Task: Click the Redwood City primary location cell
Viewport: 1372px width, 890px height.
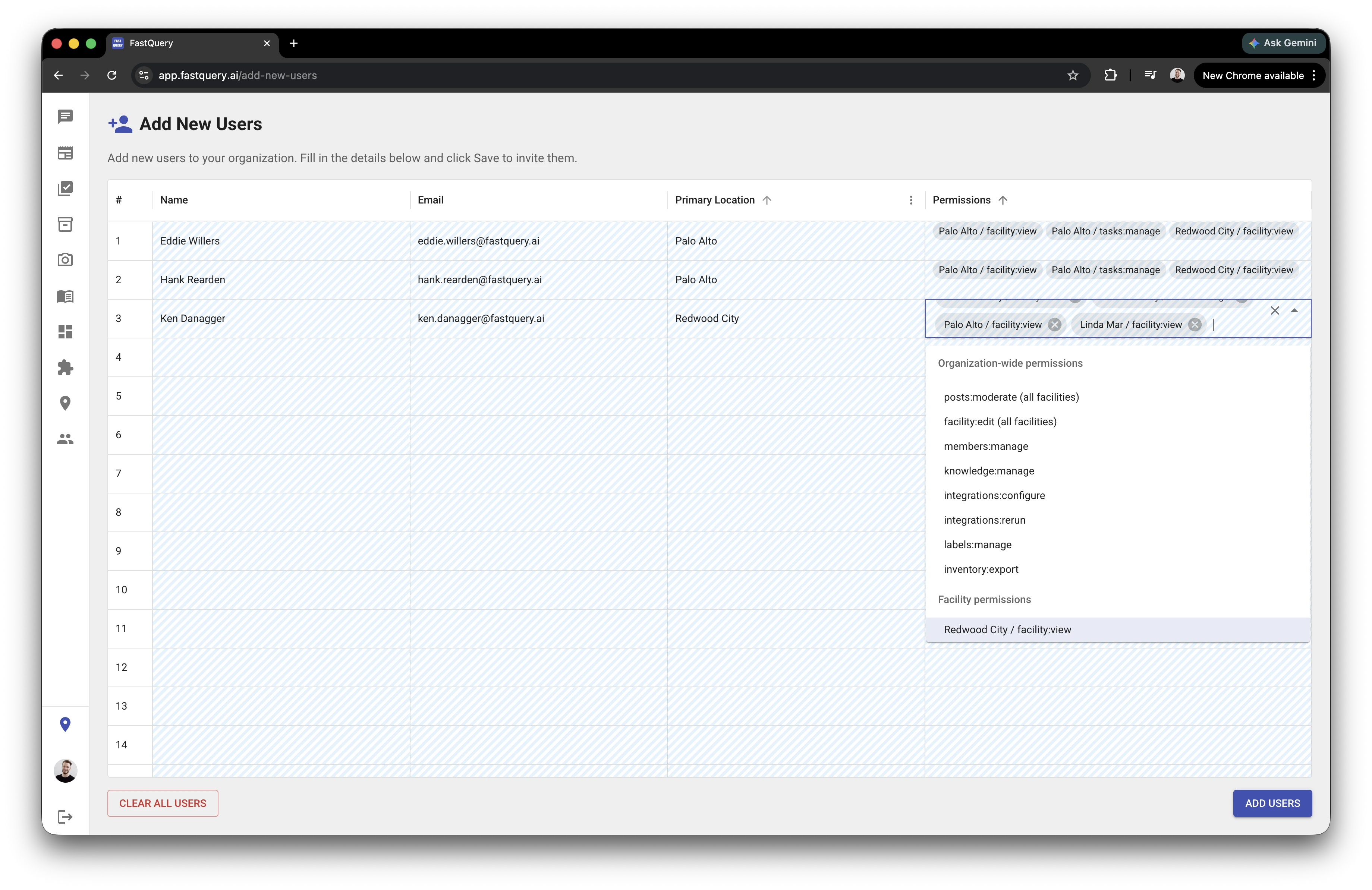Action: [796, 318]
